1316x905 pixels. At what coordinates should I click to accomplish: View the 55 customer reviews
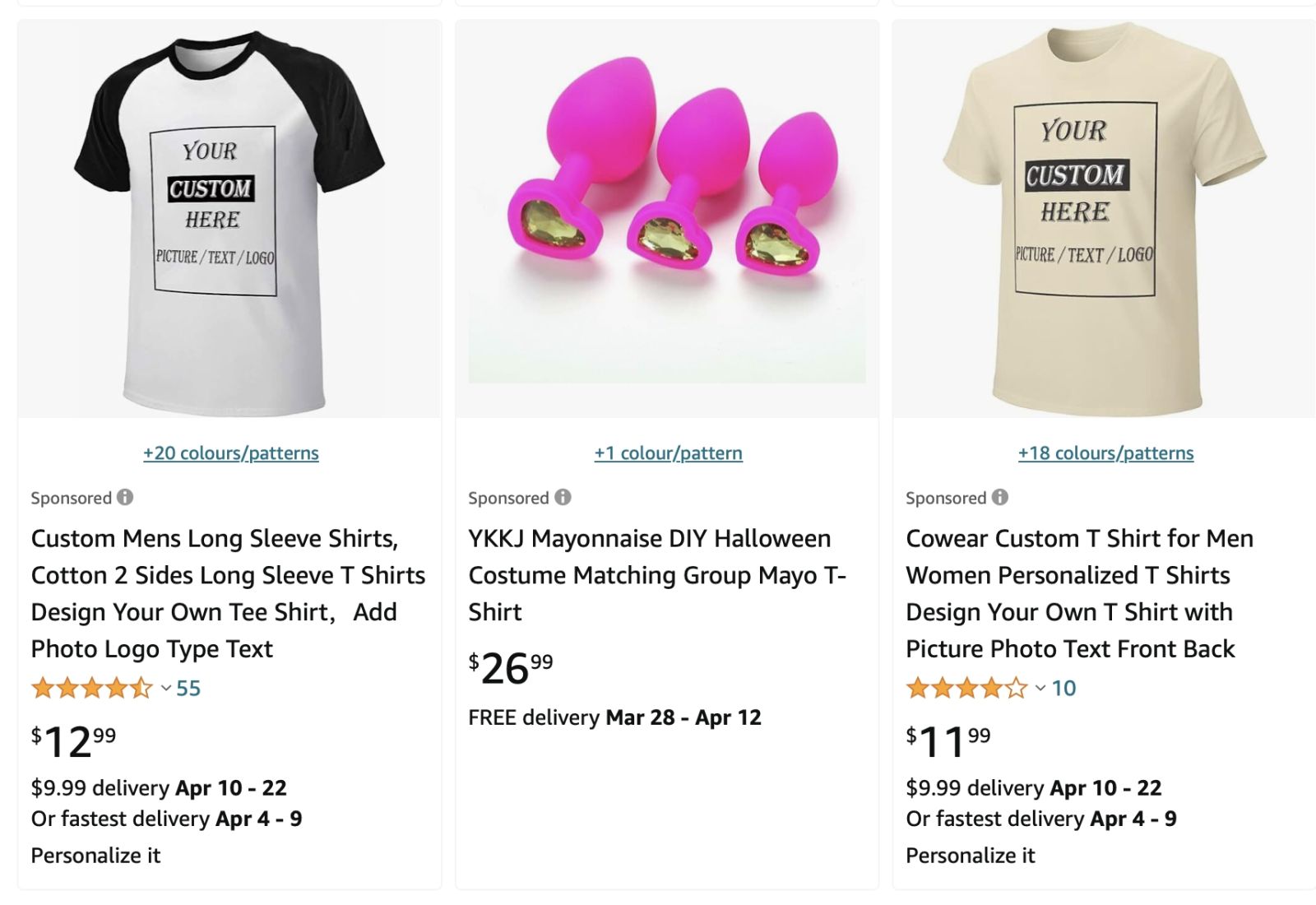188,688
